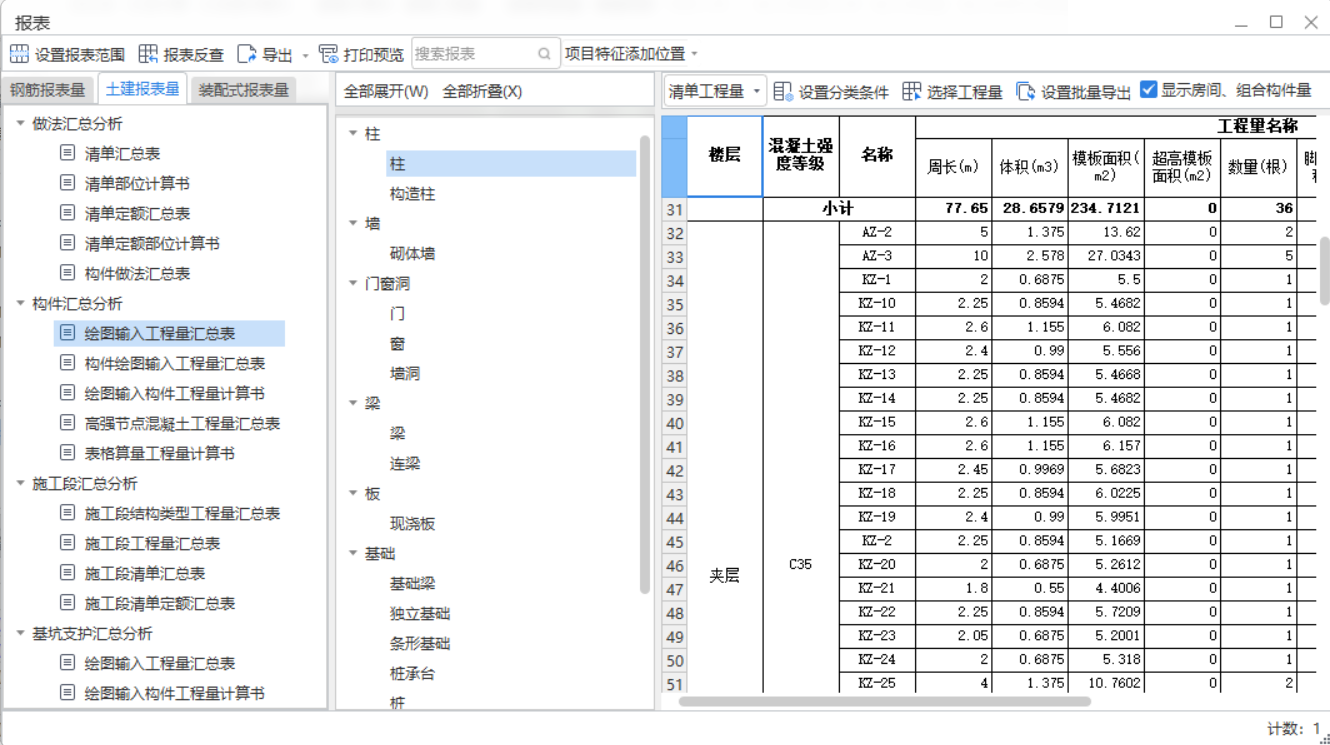1330x745 pixels.
Task: Open the 清单工程量 dropdown
Action: [x=714, y=91]
